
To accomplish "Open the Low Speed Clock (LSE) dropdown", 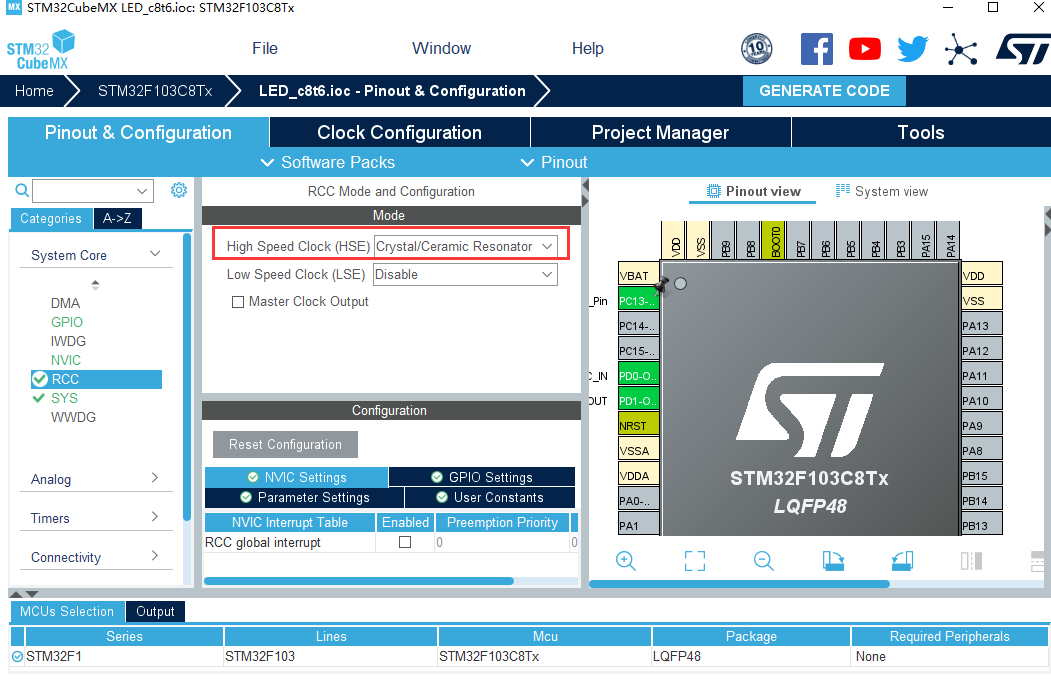I will click(465, 274).
